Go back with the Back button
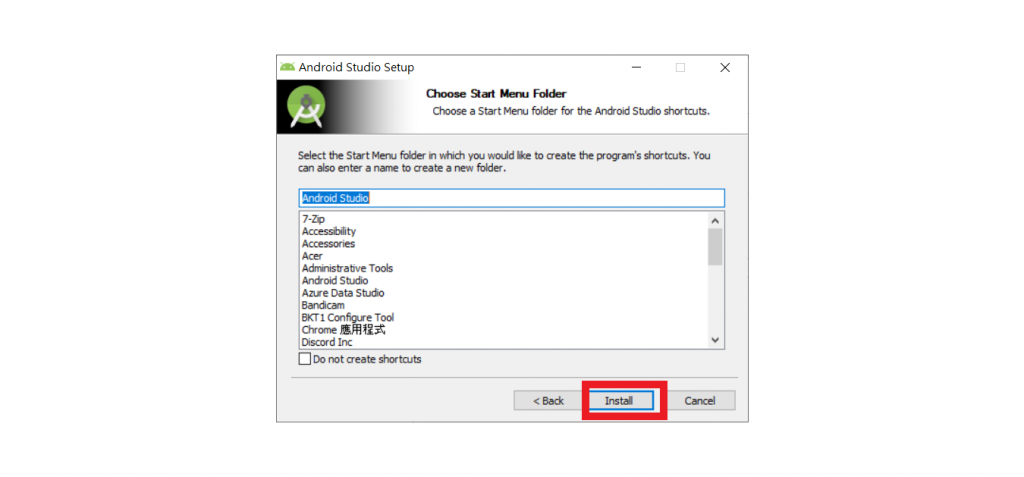Image resolution: width=1024 pixels, height=477 pixels. click(549, 401)
